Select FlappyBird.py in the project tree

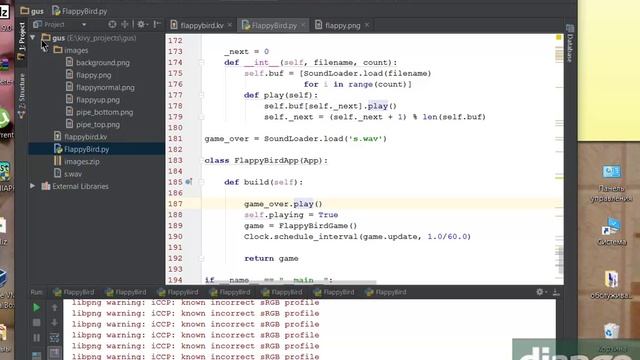pyautogui.click(x=96, y=149)
